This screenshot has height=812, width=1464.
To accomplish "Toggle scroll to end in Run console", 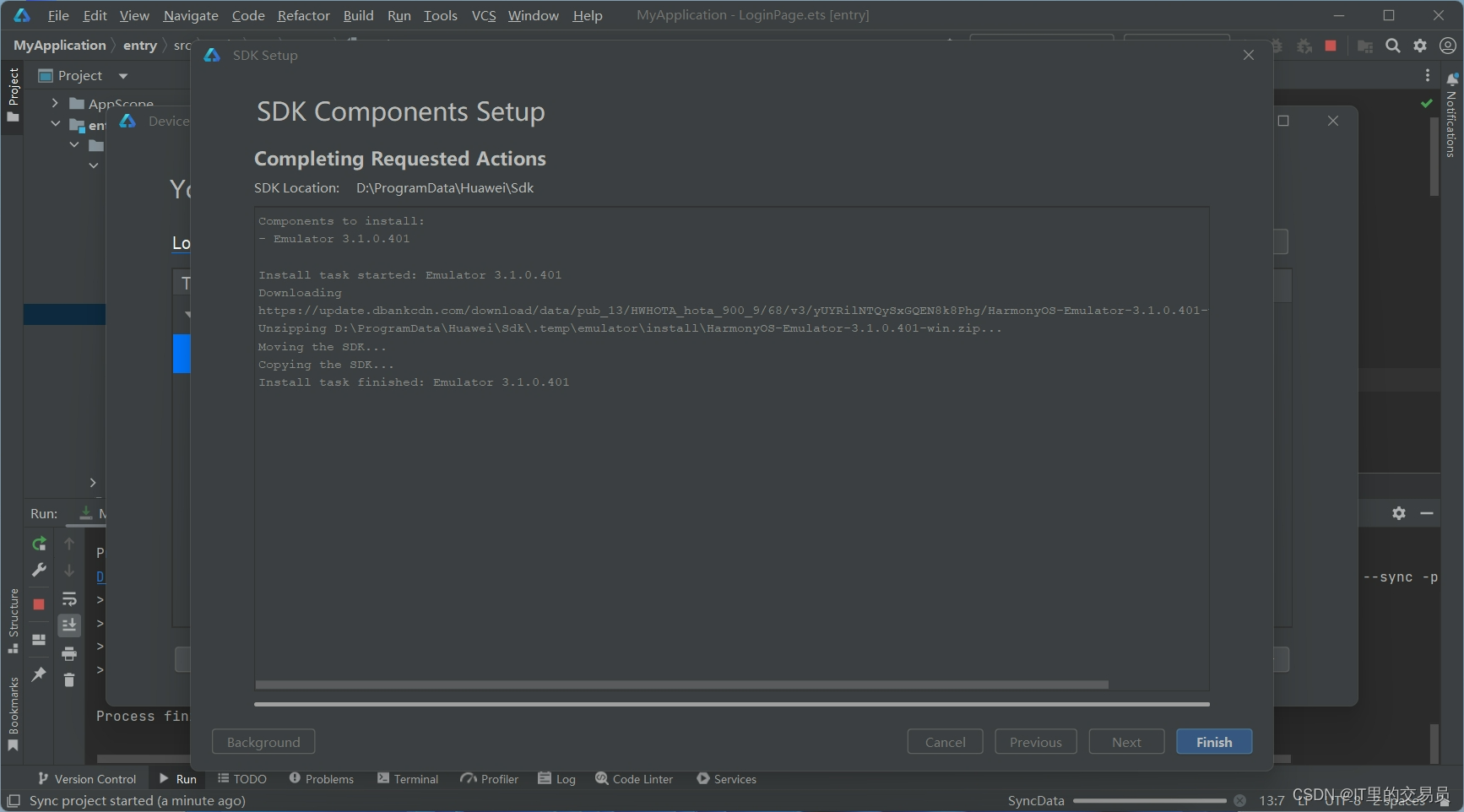I will pos(69,625).
